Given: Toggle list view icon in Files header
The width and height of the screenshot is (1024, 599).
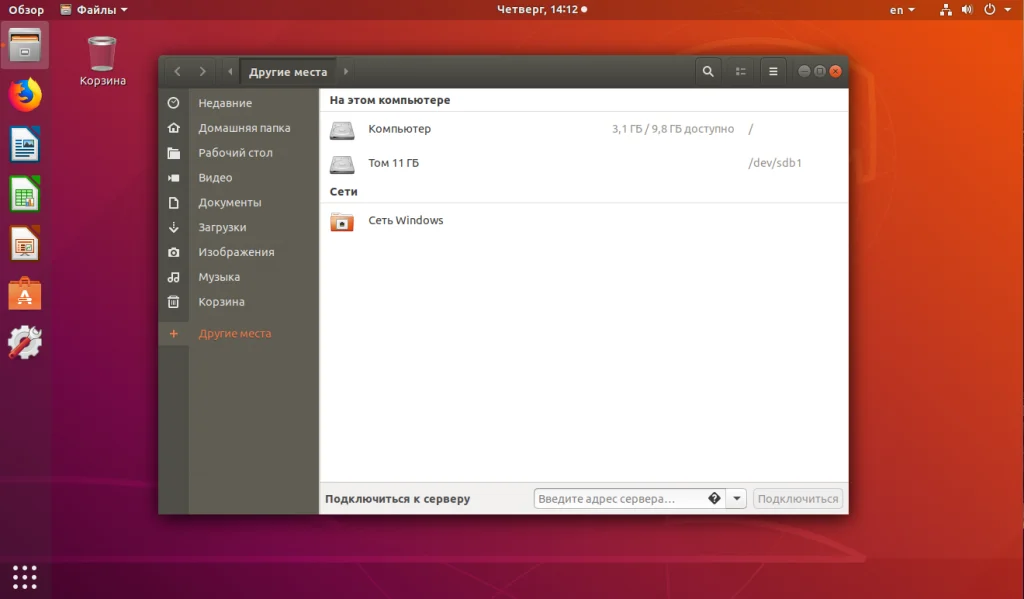Looking at the screenshot, I should pyautogui.click(x=741, y=72).
